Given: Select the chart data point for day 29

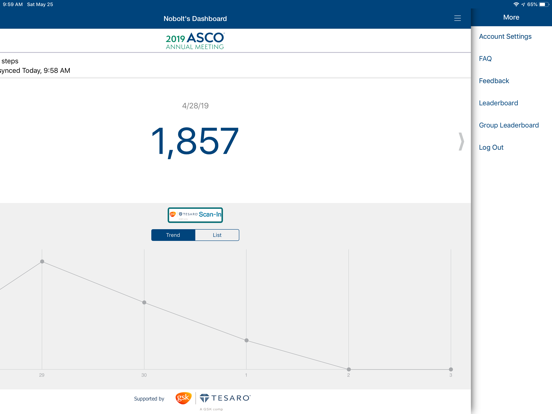Looking at the screenshot, I should (42, 262).
